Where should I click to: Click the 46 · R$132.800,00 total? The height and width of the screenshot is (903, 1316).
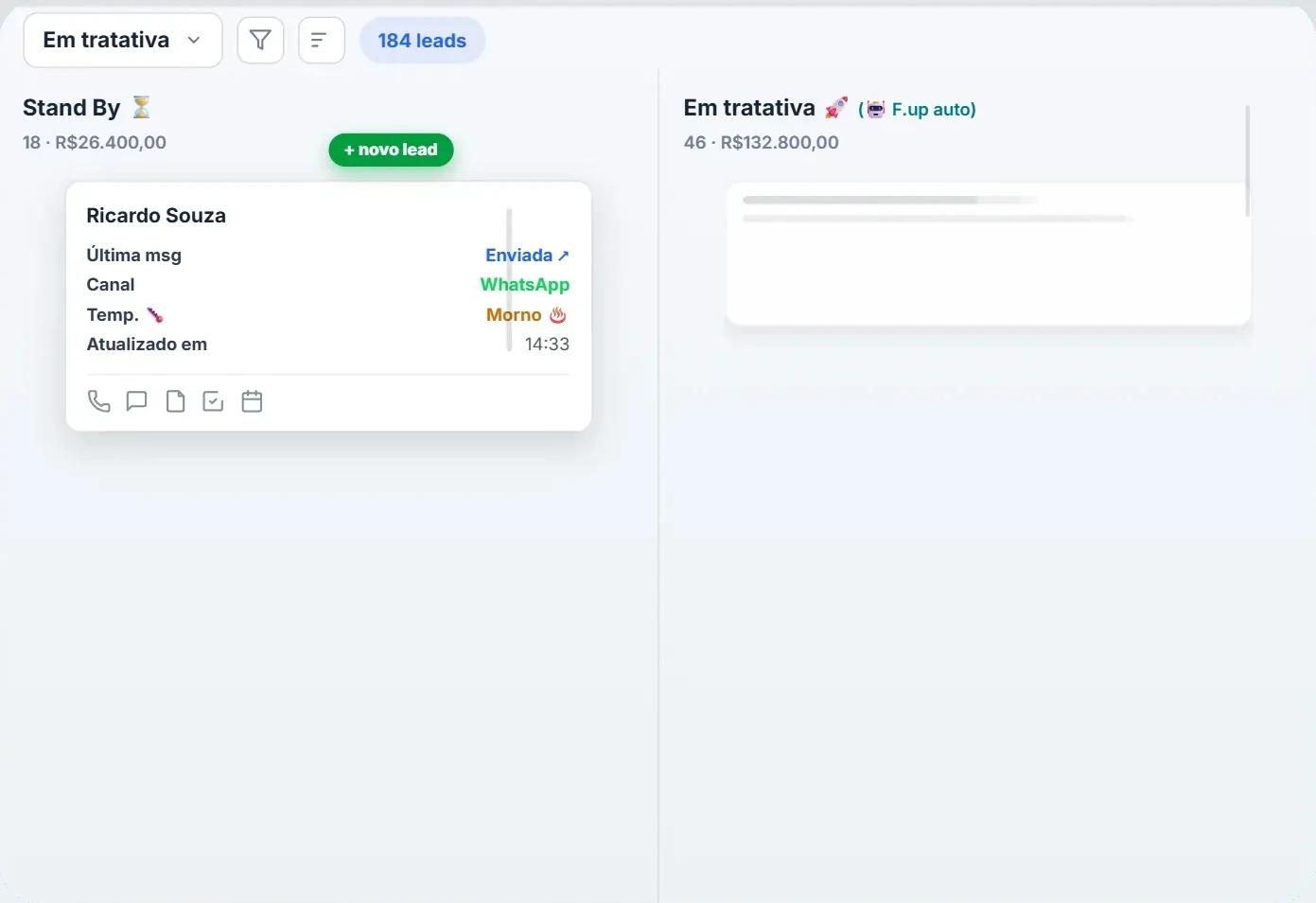[x=762, y=143]
